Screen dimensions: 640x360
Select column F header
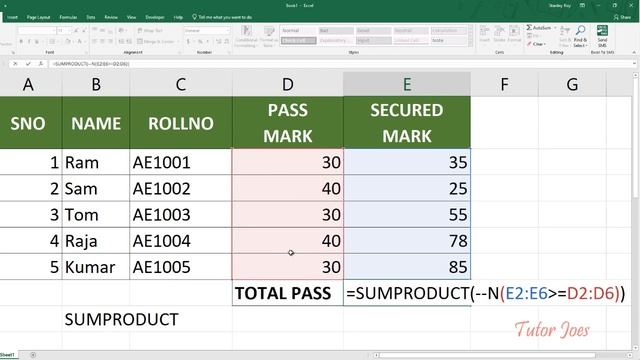(x=504, y=84)
